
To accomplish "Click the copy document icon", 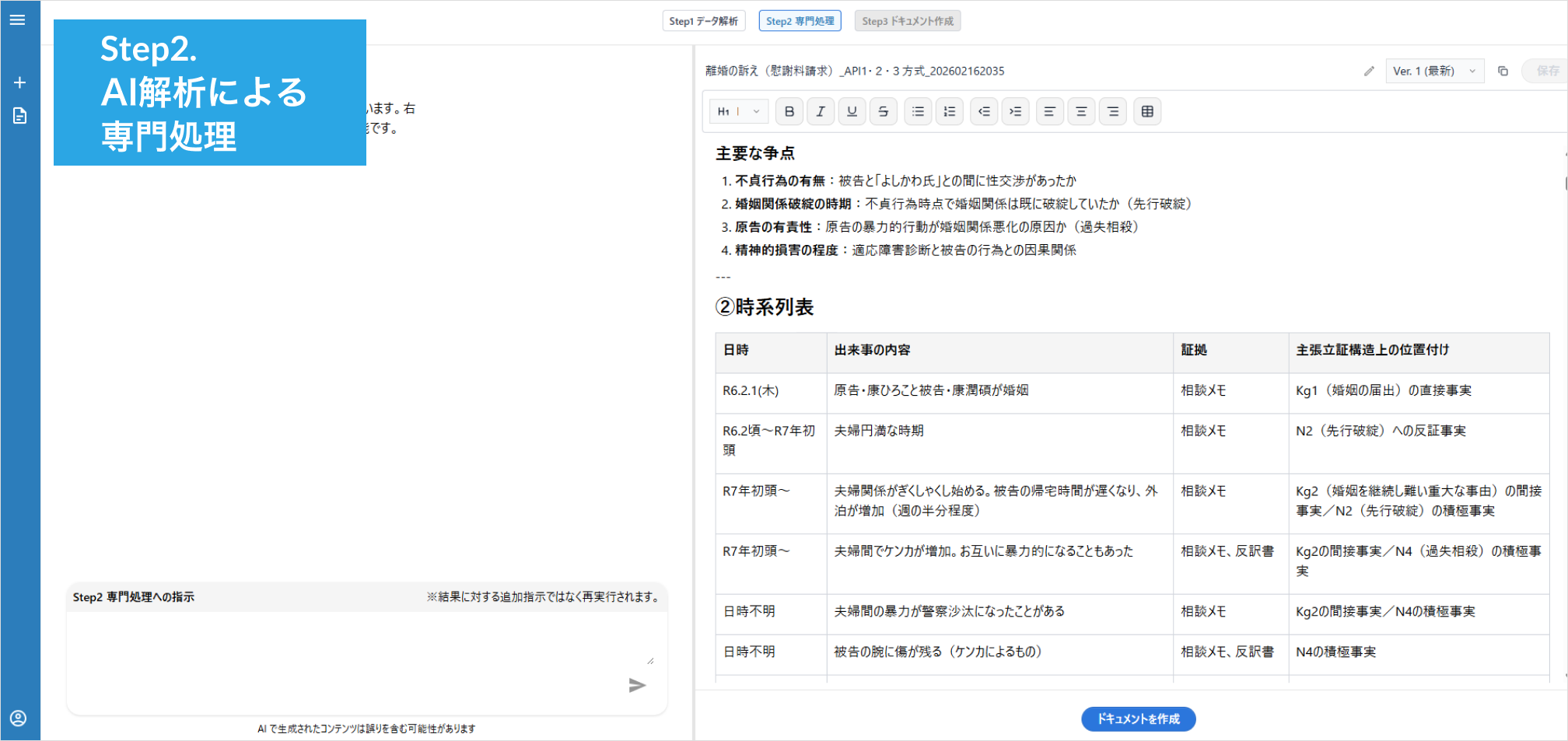I will (1503, 72).
